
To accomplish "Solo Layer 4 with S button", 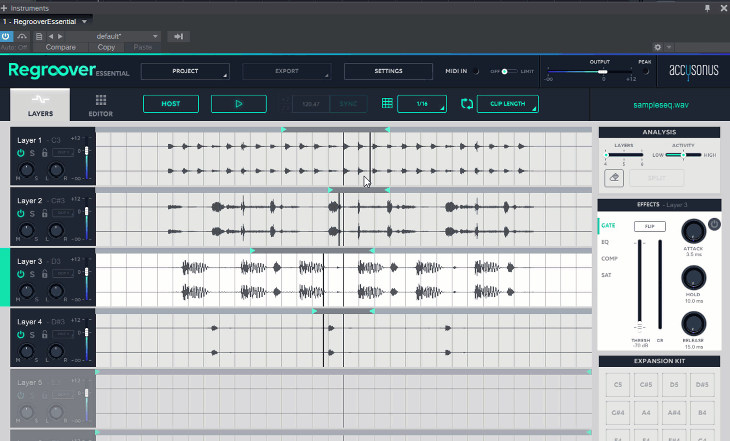I will [32, 335].
